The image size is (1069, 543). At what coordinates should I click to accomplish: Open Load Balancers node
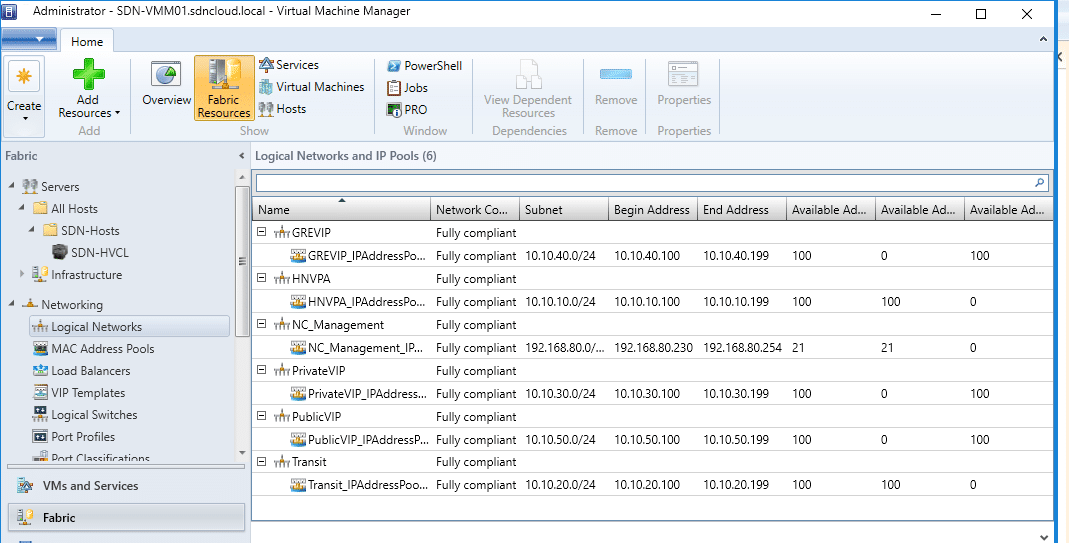82,370
